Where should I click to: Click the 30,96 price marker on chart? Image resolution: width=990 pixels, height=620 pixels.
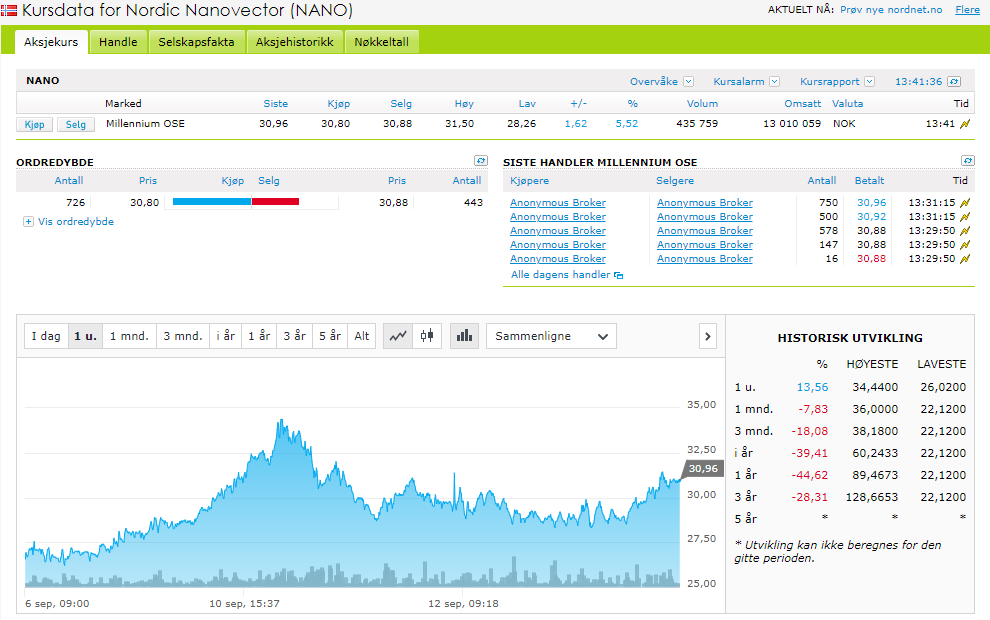click(702, 468)
